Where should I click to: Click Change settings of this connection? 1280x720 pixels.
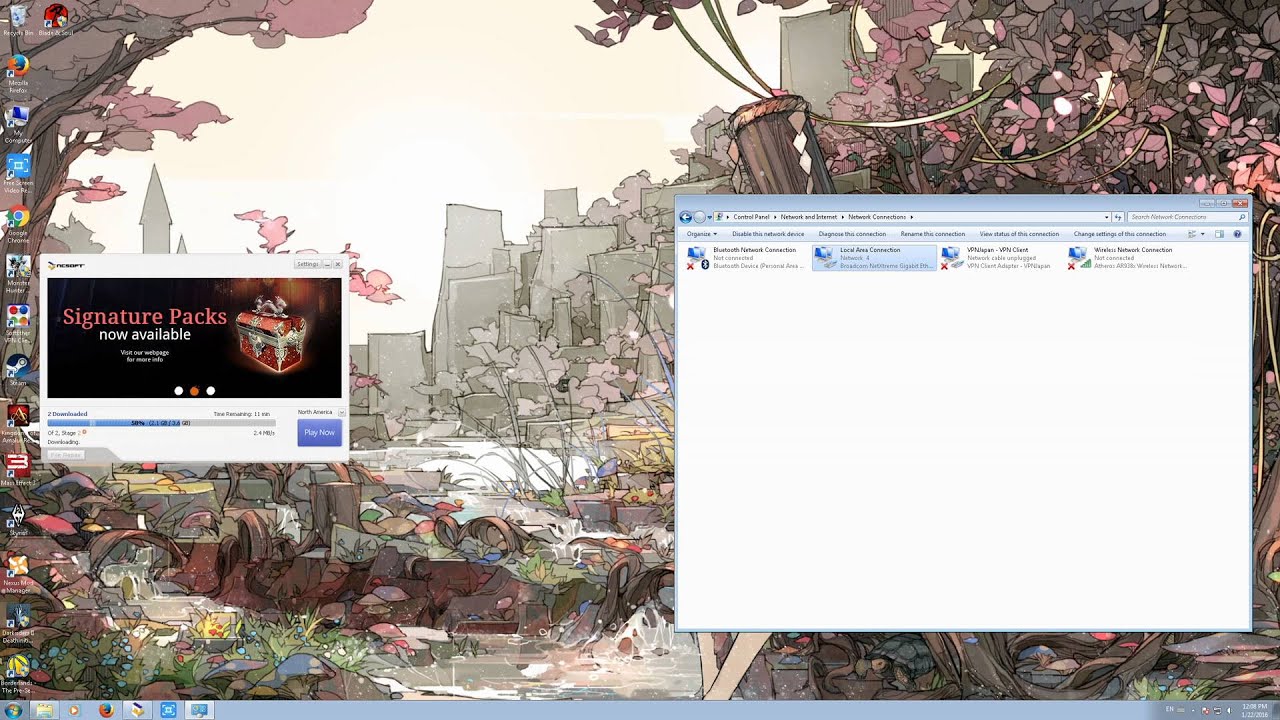click(x=1120, y=234)
